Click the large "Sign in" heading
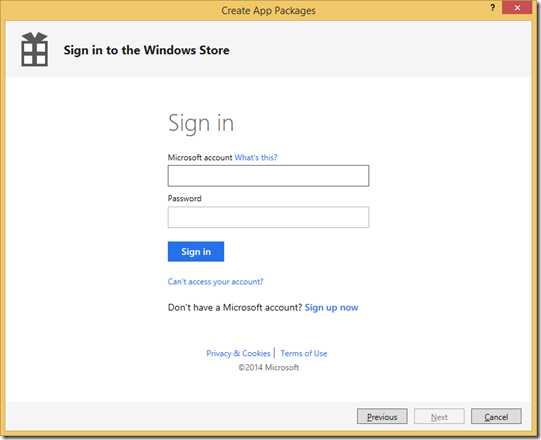 tap(201, 123)
